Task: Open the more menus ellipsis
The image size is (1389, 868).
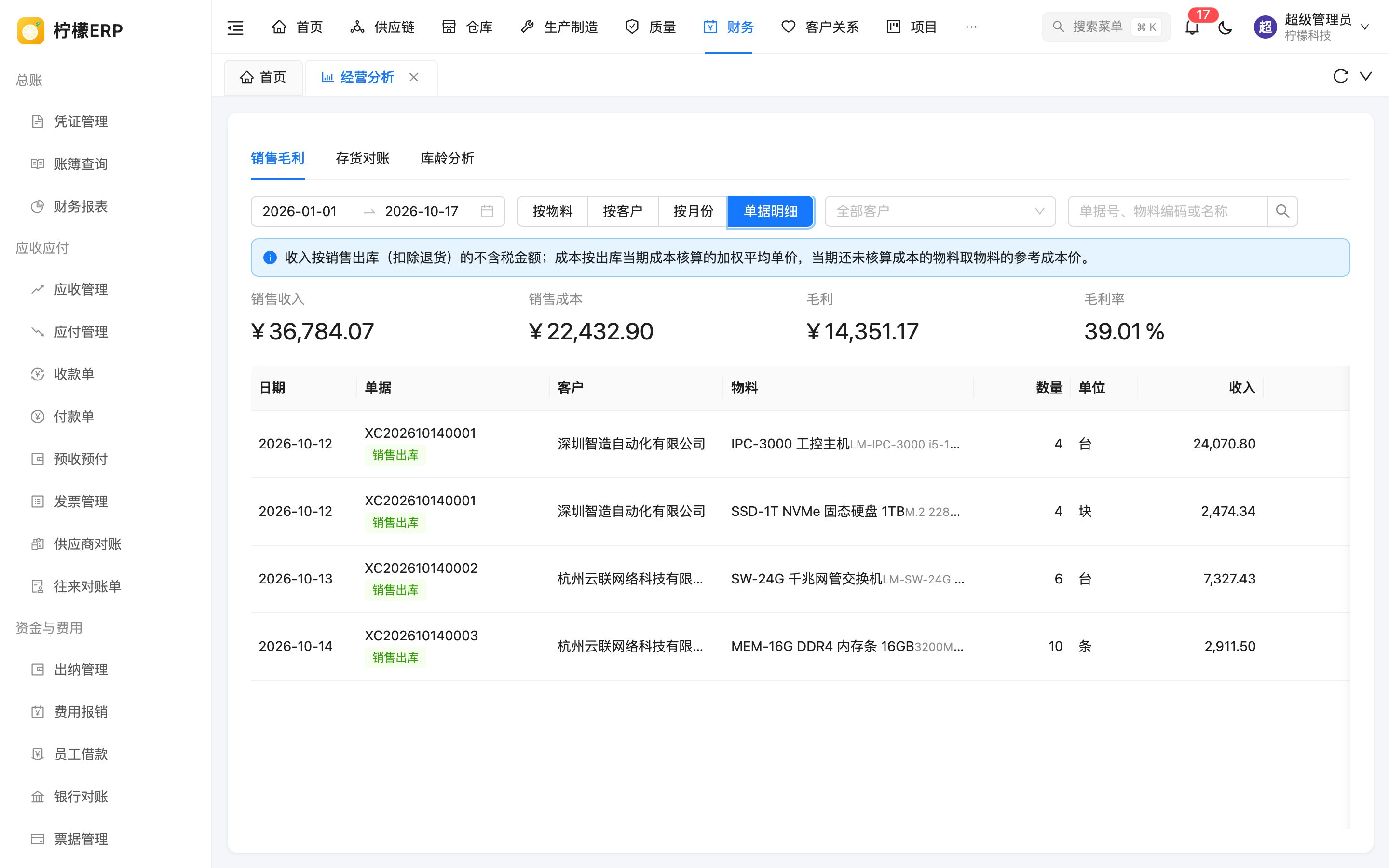Action: [x=971, y=27]
